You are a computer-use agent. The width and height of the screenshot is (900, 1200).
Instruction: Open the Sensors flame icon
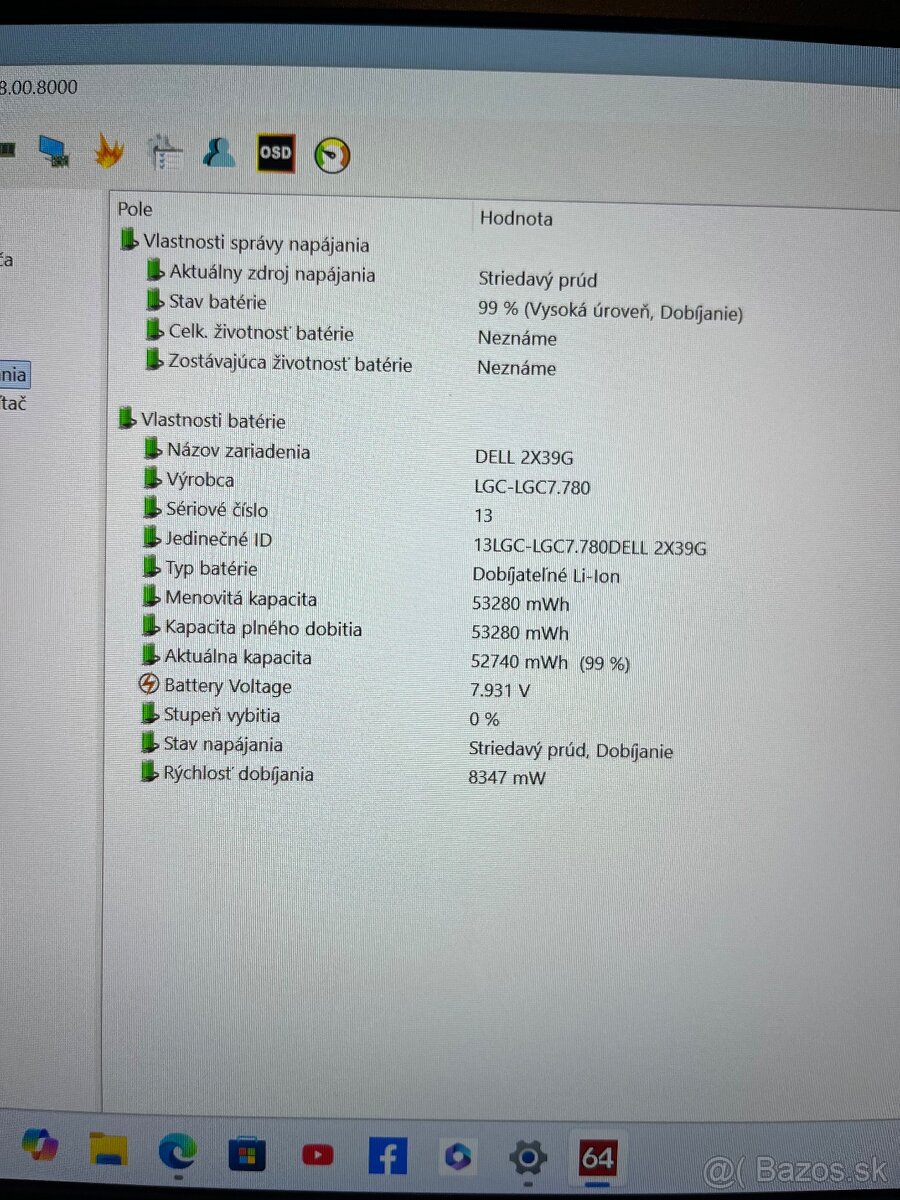pos(110,151)
